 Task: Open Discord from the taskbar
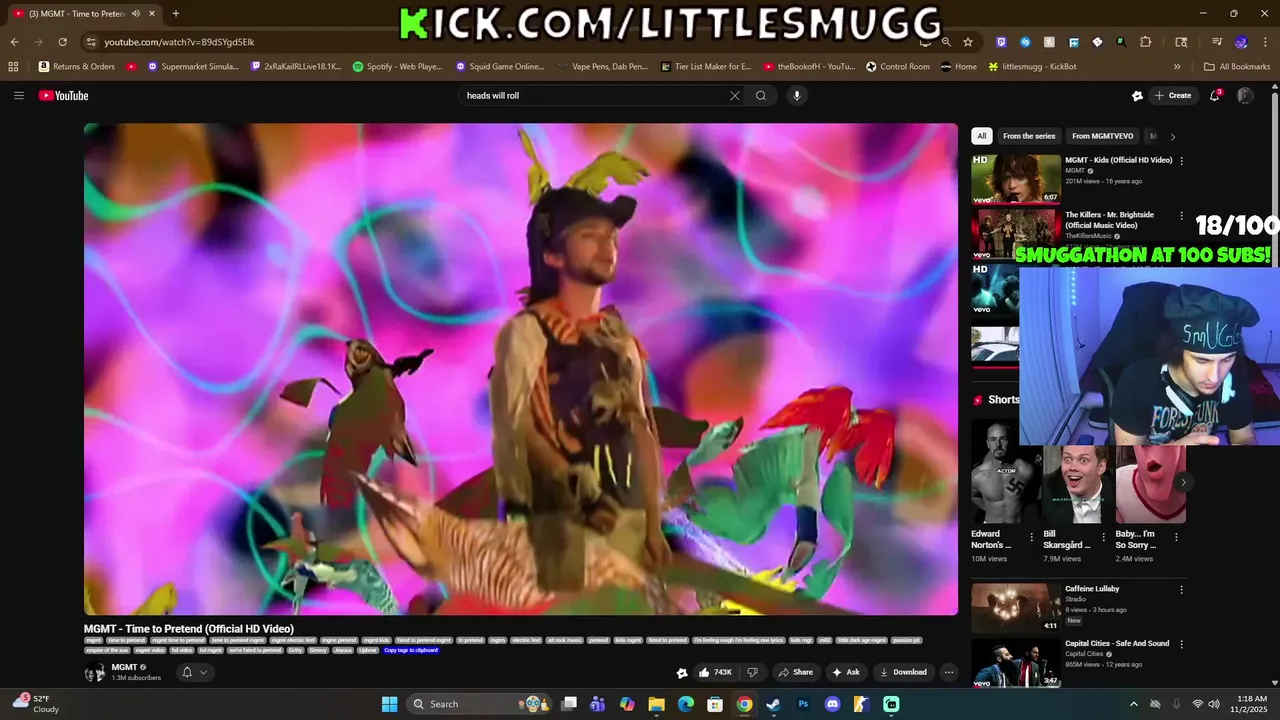coord(832,704)
